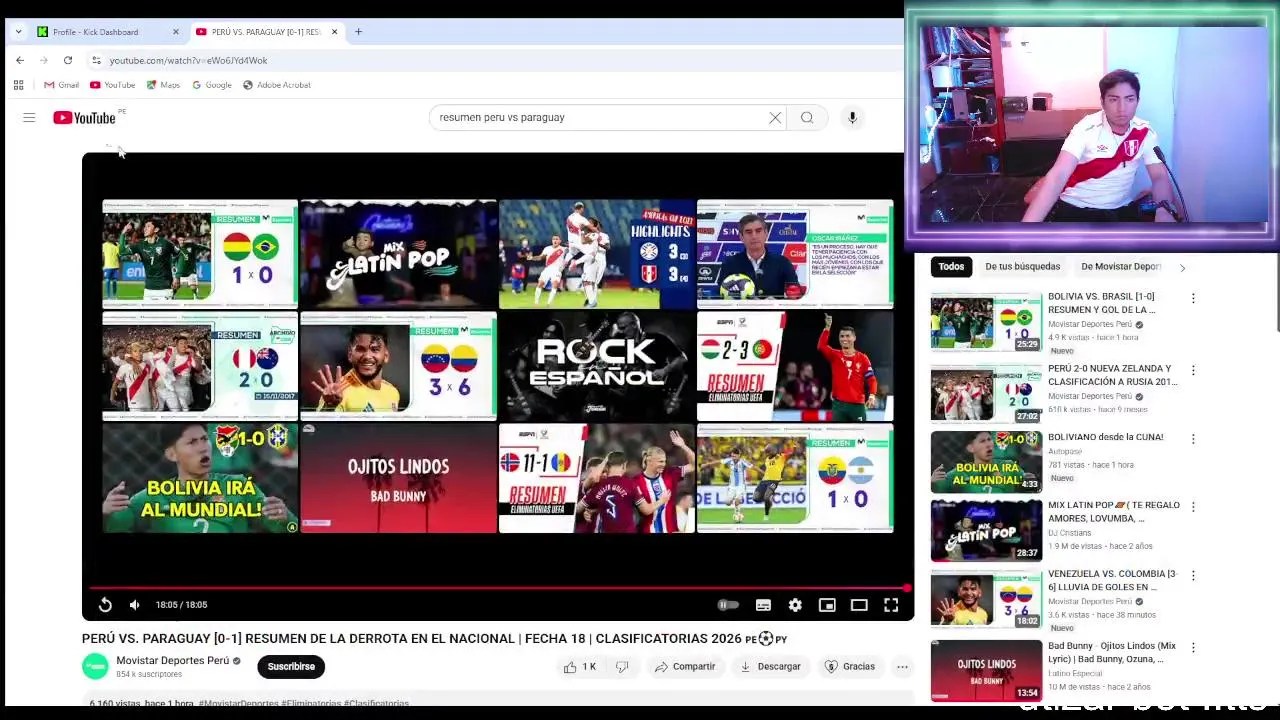Open Movistar Deportes Perú channel name link
The height and width of the screenshot is (720, 1280).
pyautogui.click(x=172, y=661)
